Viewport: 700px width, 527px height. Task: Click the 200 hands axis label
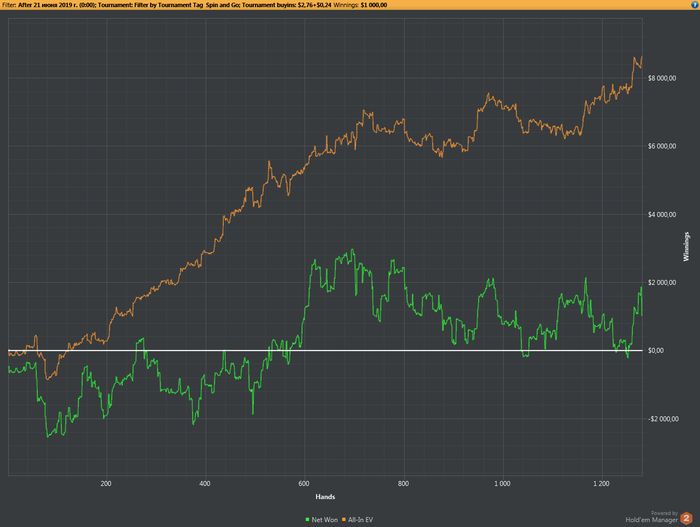coord(106,484)
